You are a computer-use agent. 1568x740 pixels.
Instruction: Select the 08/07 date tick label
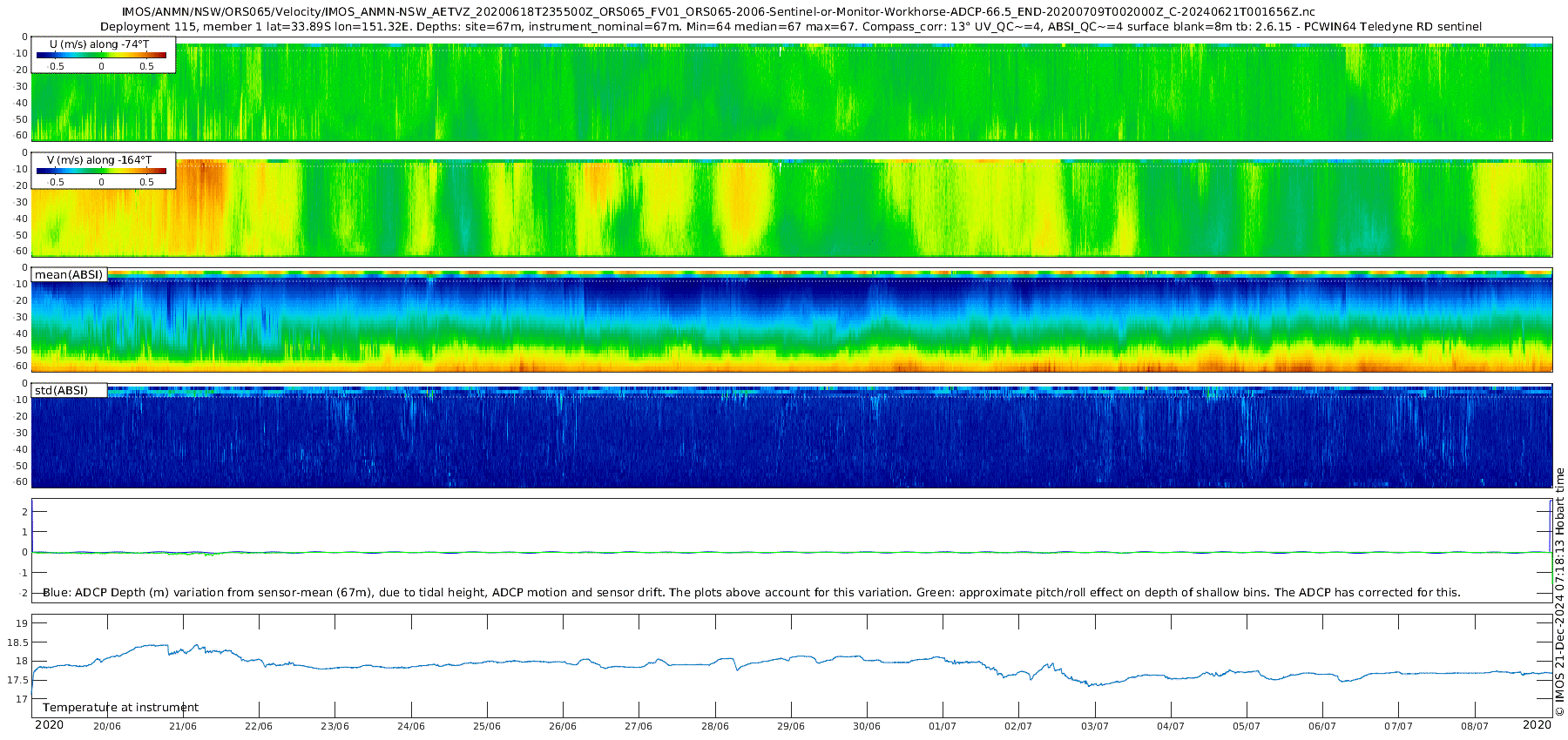click(x=1474, y=726)
